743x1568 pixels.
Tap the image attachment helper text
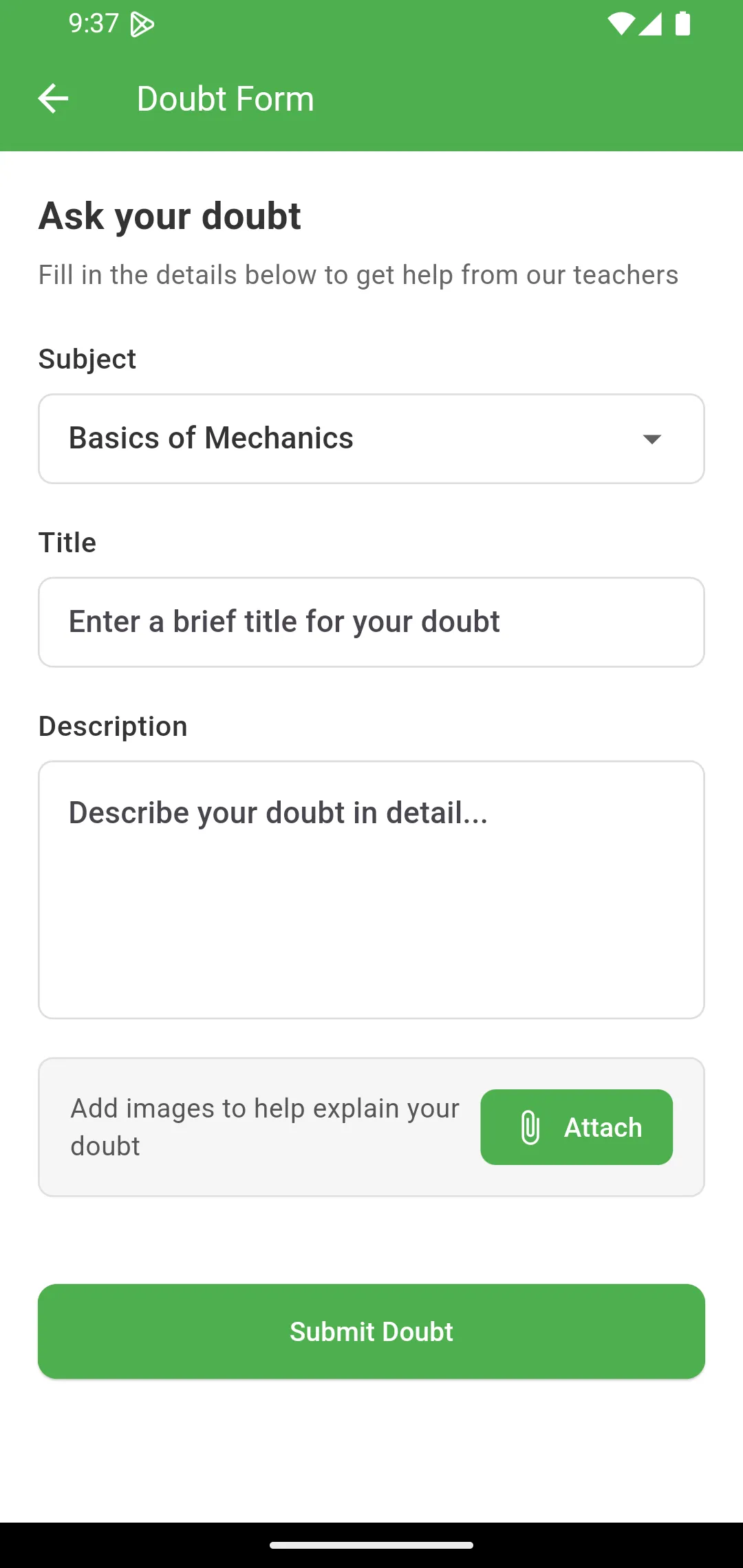pyautogui.click(x=264, y=1126)
